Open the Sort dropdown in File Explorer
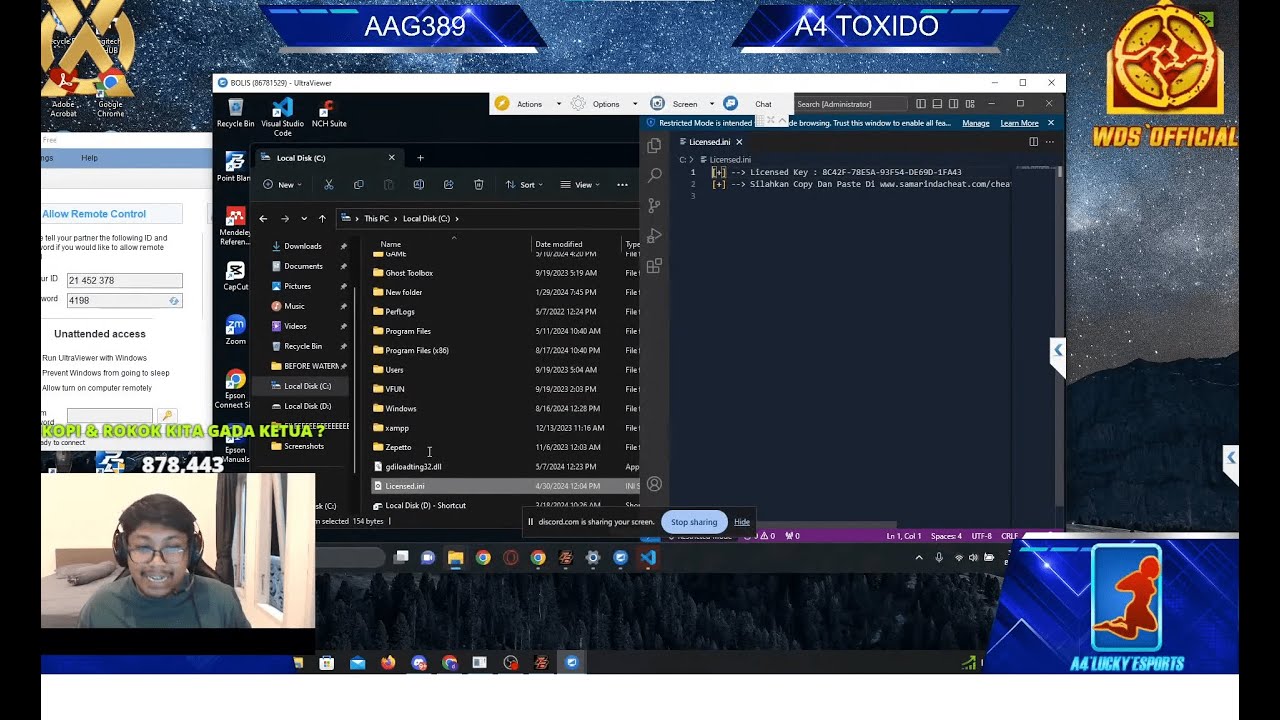Screen dimensions: 1280x720 pyautogui.click(x=525, y=185)
